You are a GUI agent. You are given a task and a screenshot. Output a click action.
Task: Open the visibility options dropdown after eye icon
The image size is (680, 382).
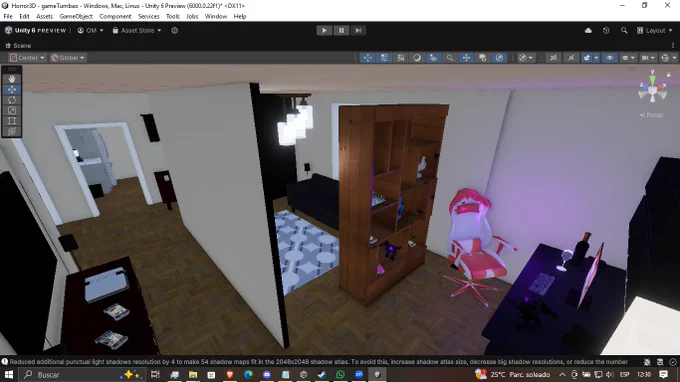tap(628, 58)
